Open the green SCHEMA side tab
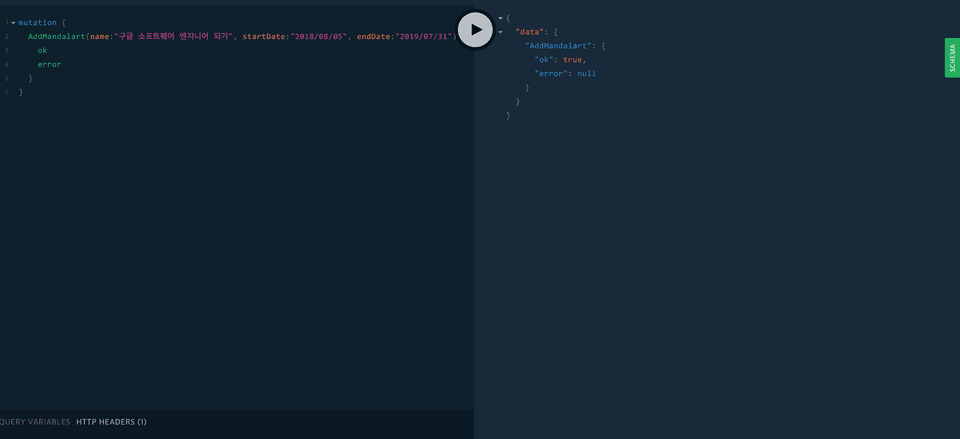The image size is (960, 439). pyautogui.click(x=952, y=58)
